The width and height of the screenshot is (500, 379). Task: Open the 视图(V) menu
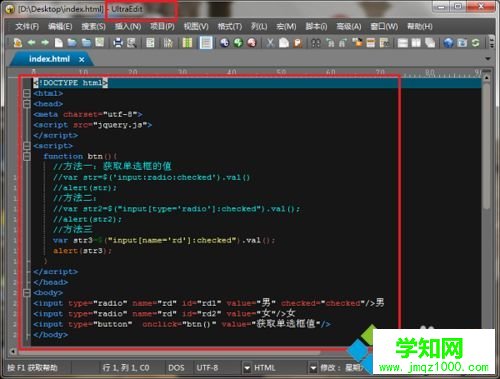tap(196, 26)
